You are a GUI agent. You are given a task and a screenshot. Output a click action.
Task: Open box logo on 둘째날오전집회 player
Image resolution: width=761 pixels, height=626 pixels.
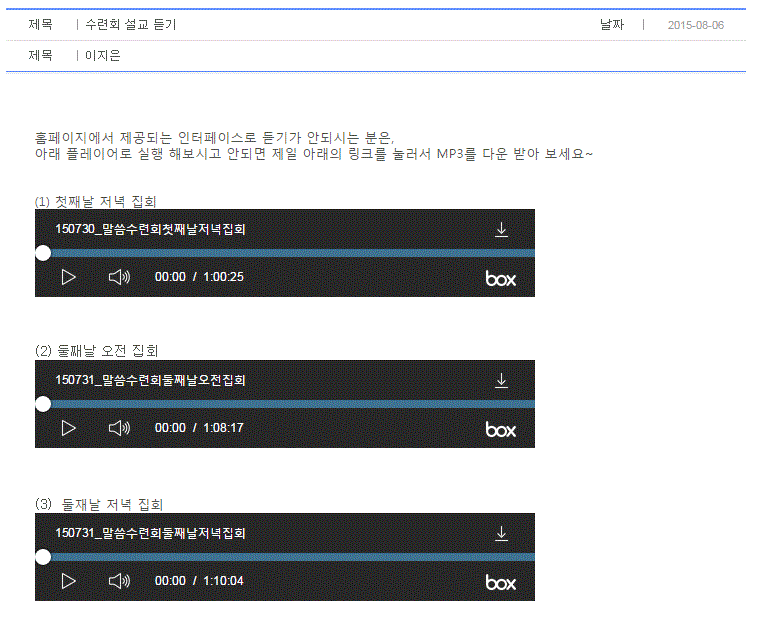point(500,429)
